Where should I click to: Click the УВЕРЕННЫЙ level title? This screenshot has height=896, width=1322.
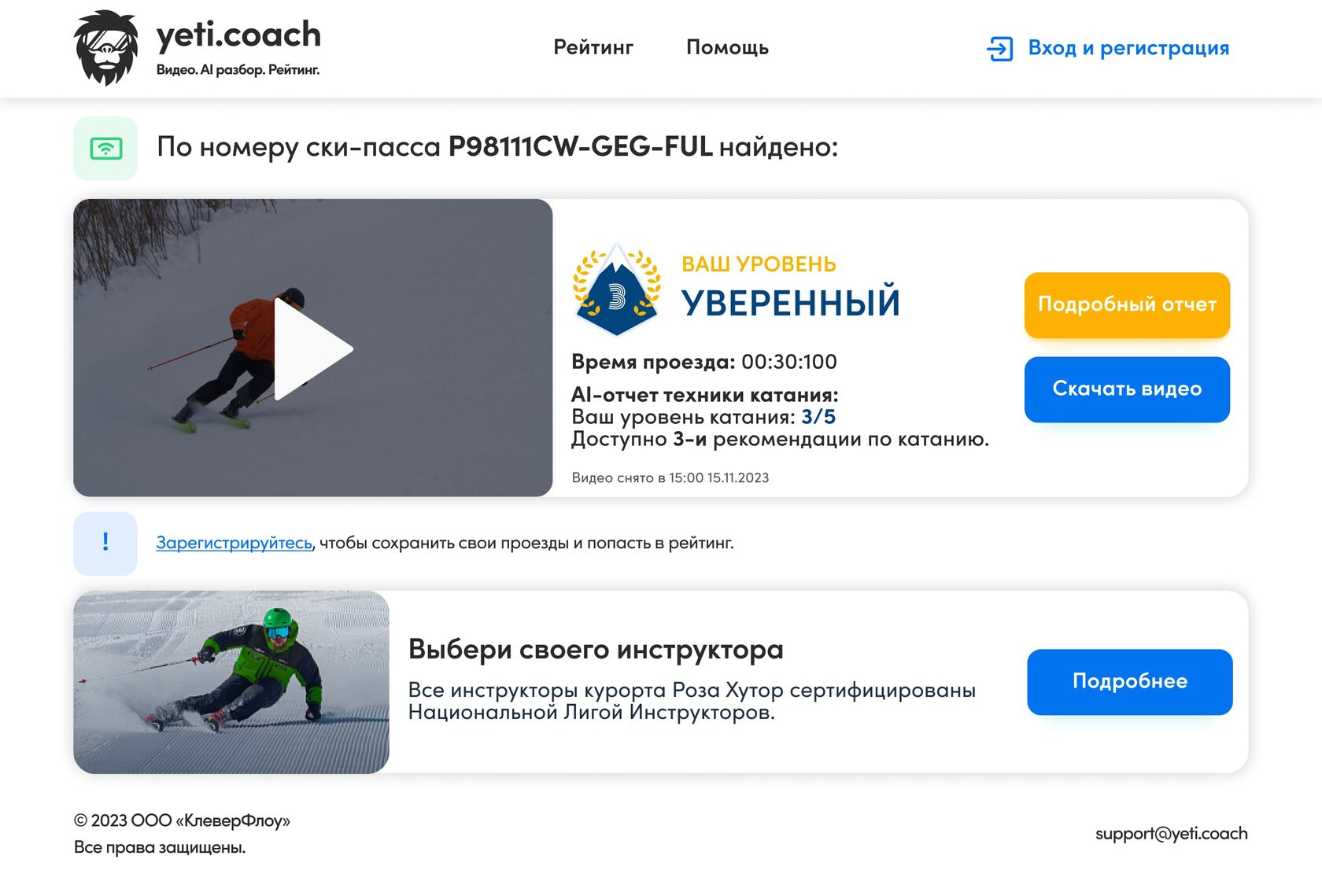pos(790,303)
